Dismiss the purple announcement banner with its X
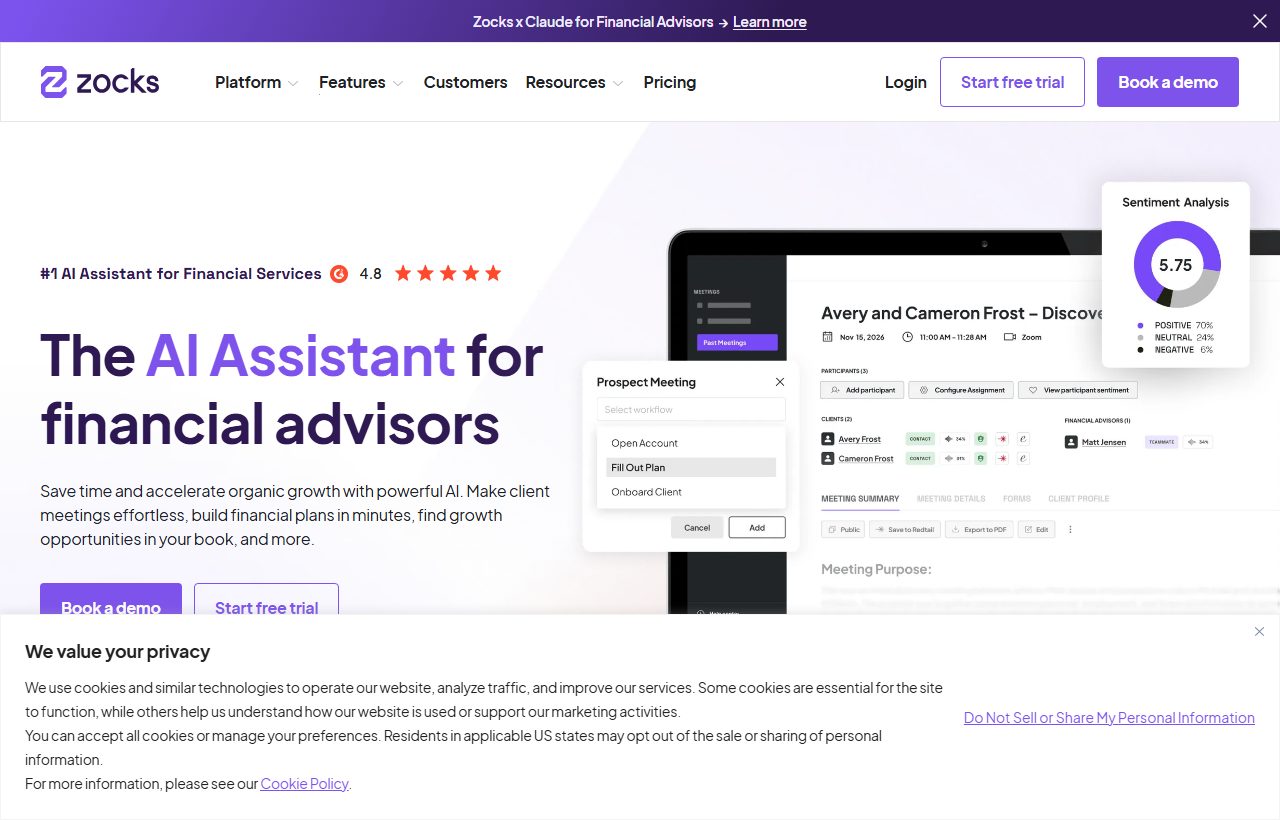The height and width of the screenshot is (820, 1280). (1260, 21)
